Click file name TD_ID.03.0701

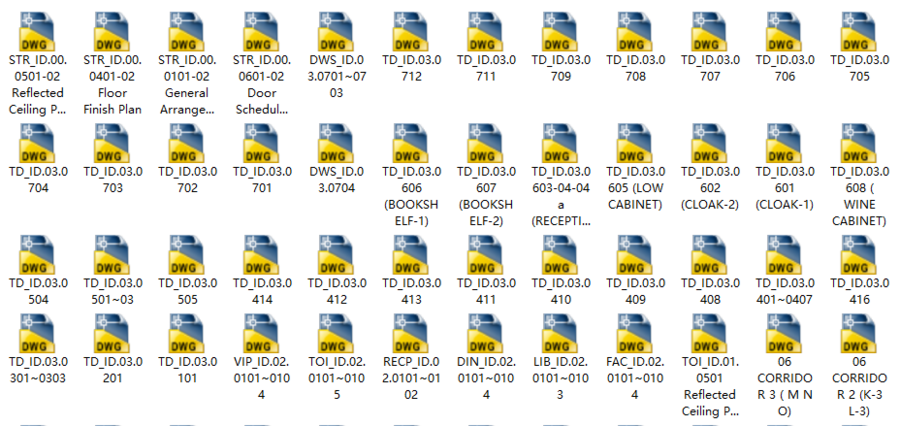point(262,180)
